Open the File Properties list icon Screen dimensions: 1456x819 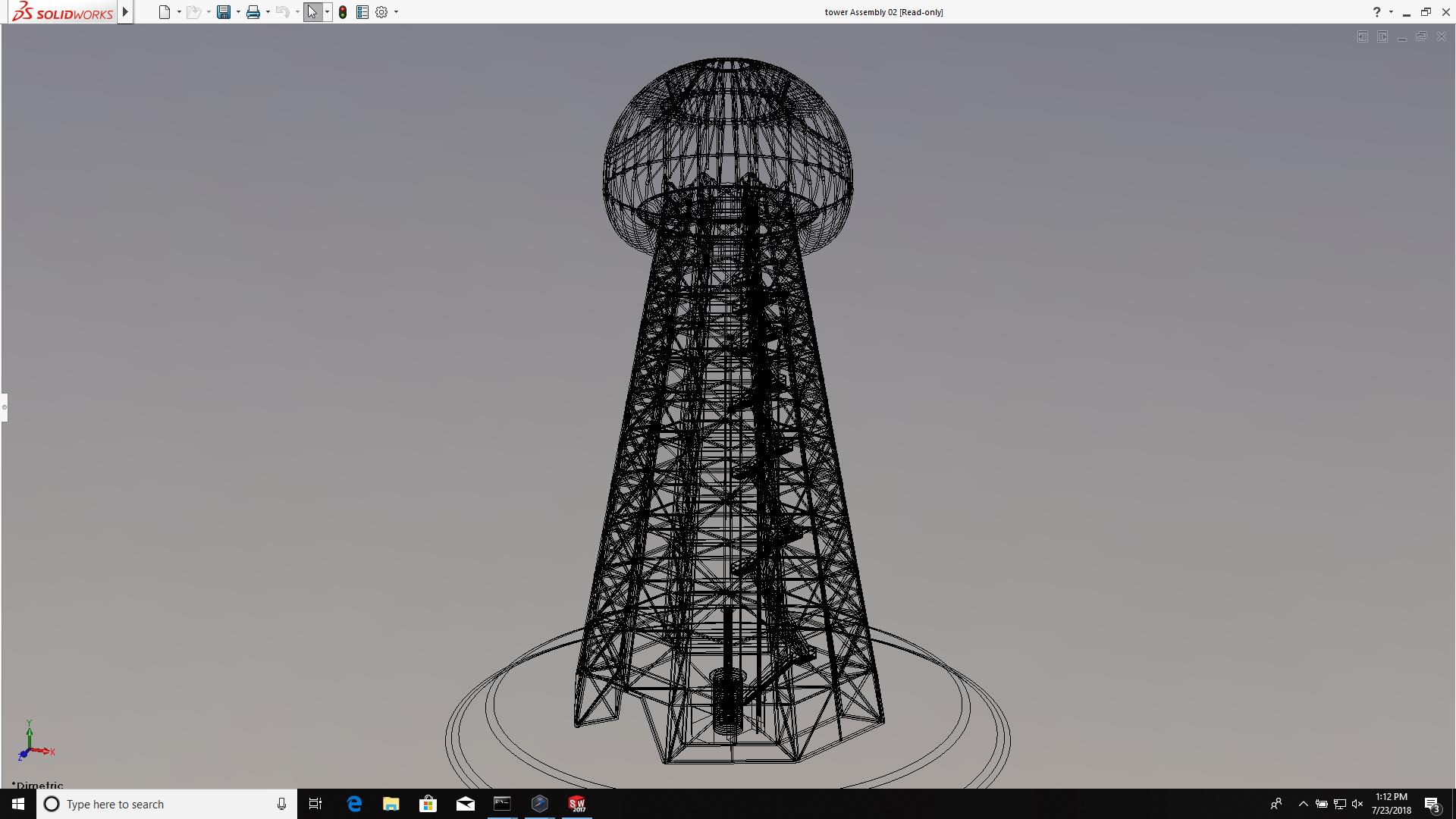(x=362, y=12)
